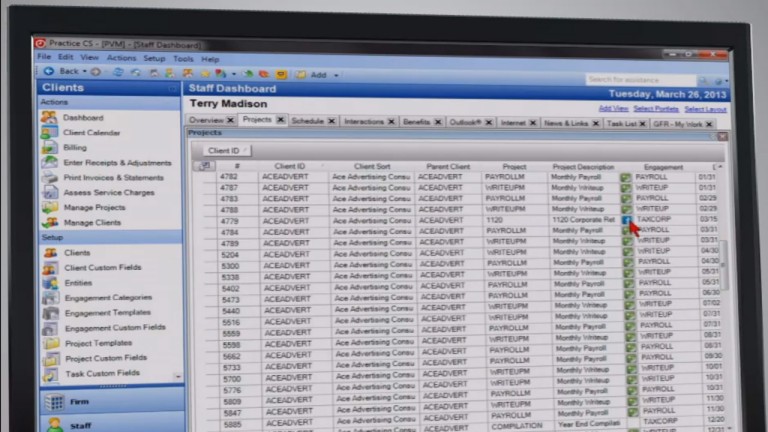Click the Print Invoices & Statements printer icon
This screenshot has width=768, height=432.
[49, 177]
